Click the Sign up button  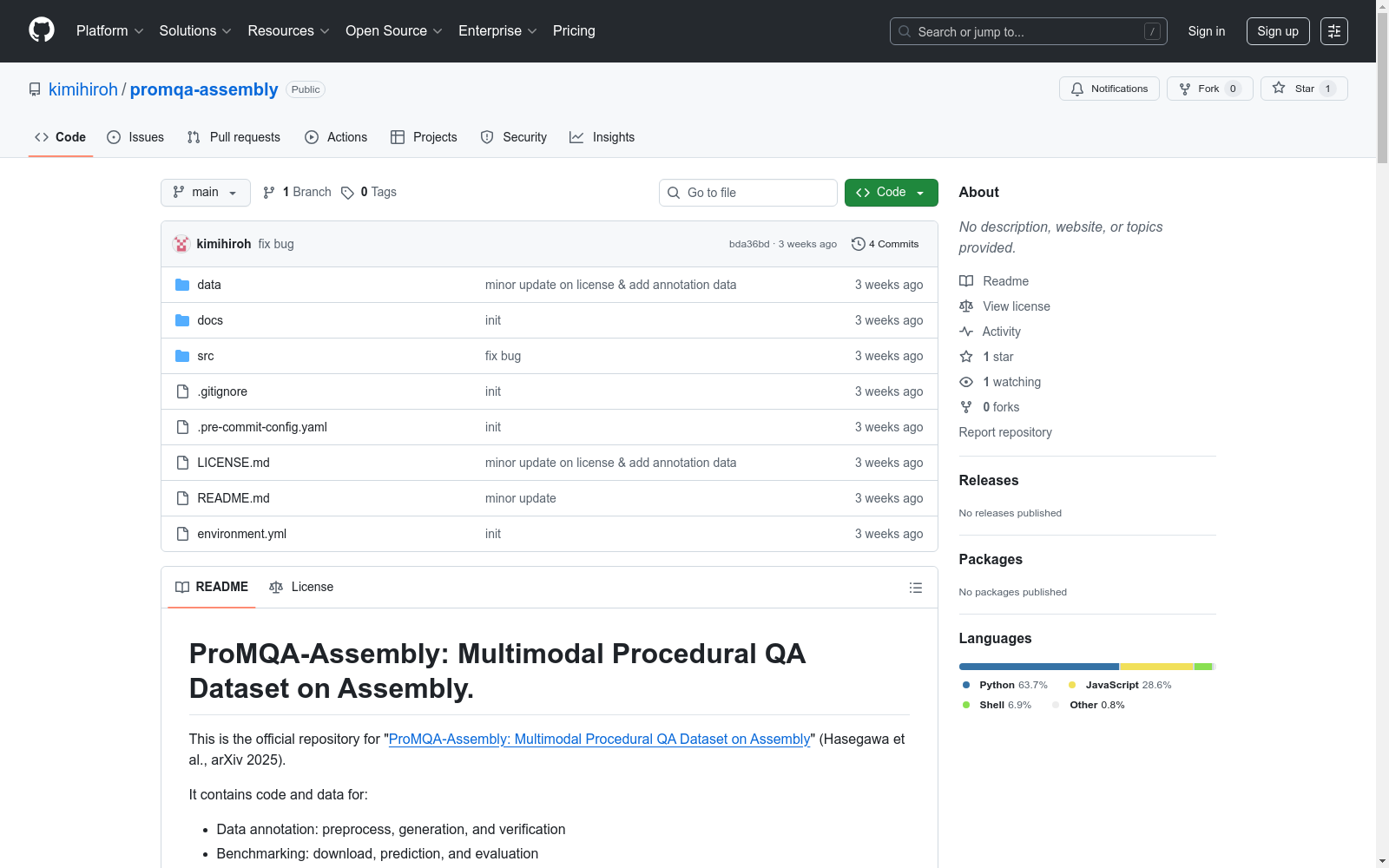(x=1278, y=31)
